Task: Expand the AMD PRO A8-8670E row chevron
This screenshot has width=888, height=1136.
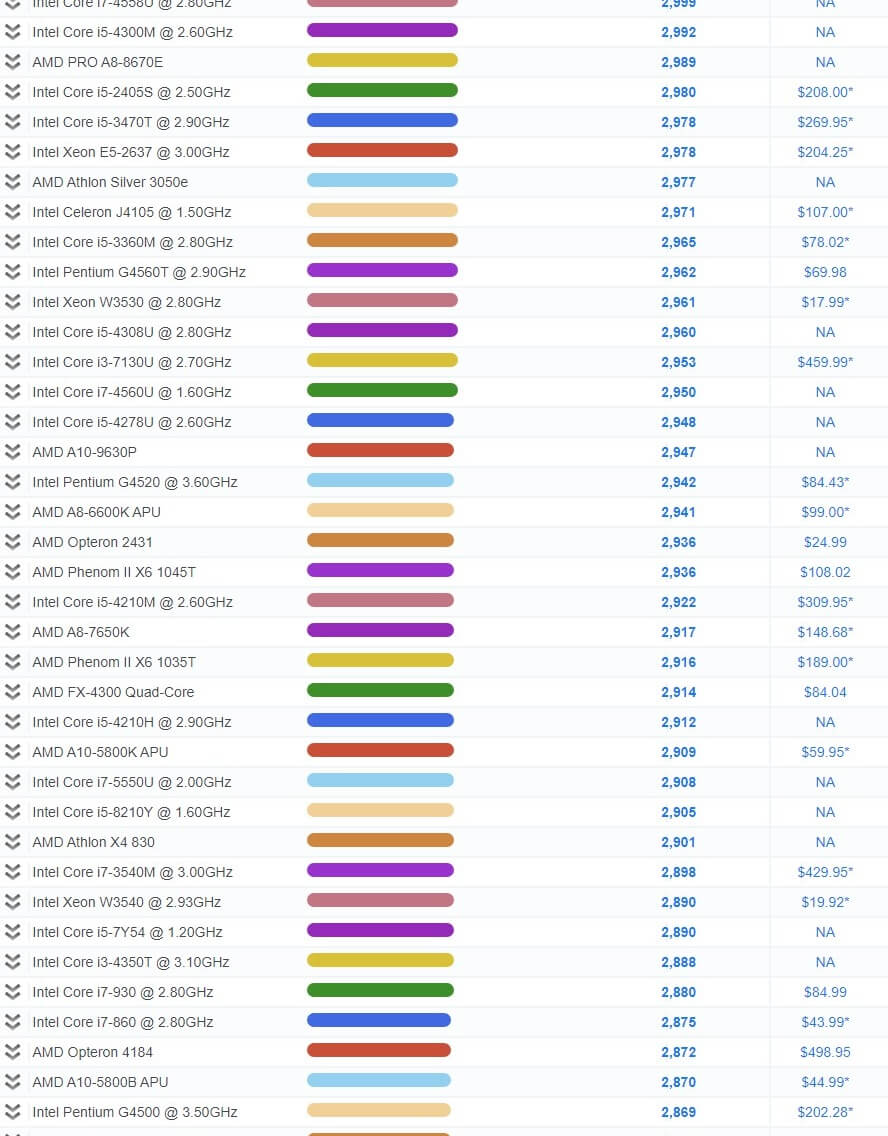Action: (12, 62)
